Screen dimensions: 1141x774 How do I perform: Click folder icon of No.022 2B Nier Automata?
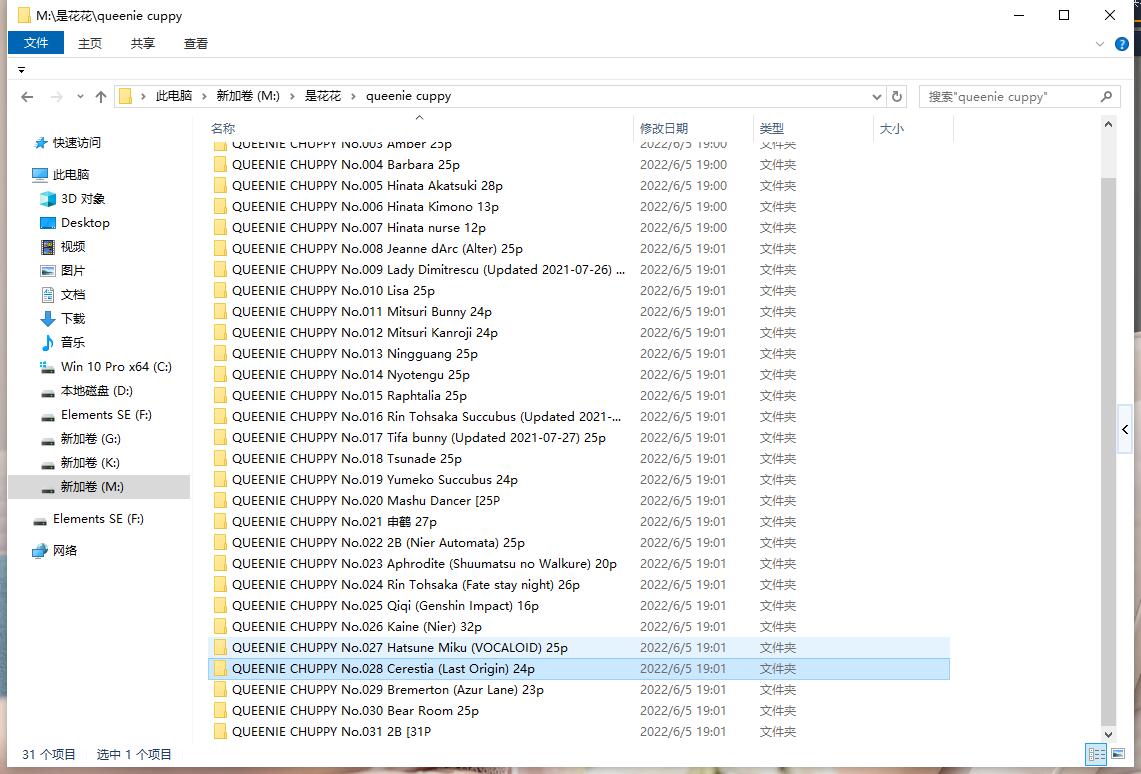(x=220, y=543)
